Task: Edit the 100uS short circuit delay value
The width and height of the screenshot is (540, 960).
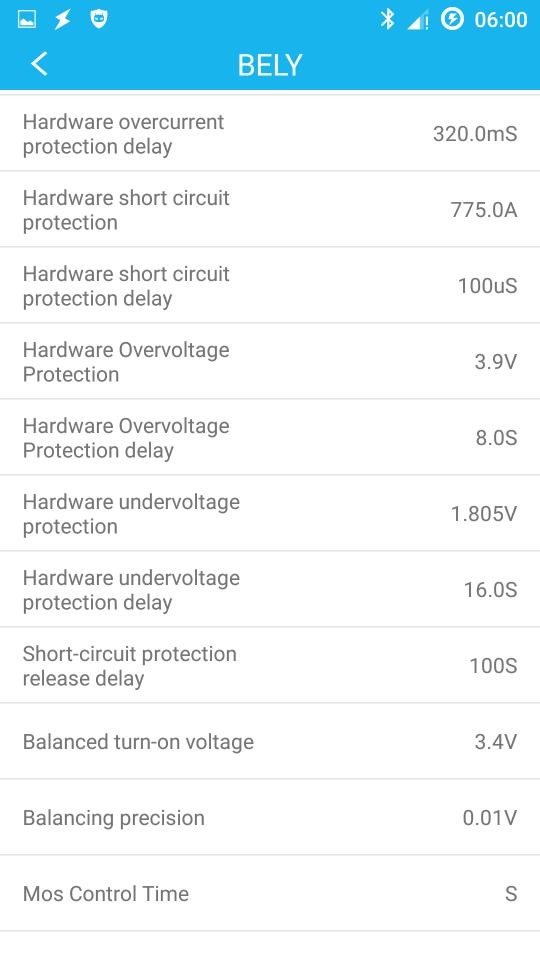Action: click(x=487, y=286)
